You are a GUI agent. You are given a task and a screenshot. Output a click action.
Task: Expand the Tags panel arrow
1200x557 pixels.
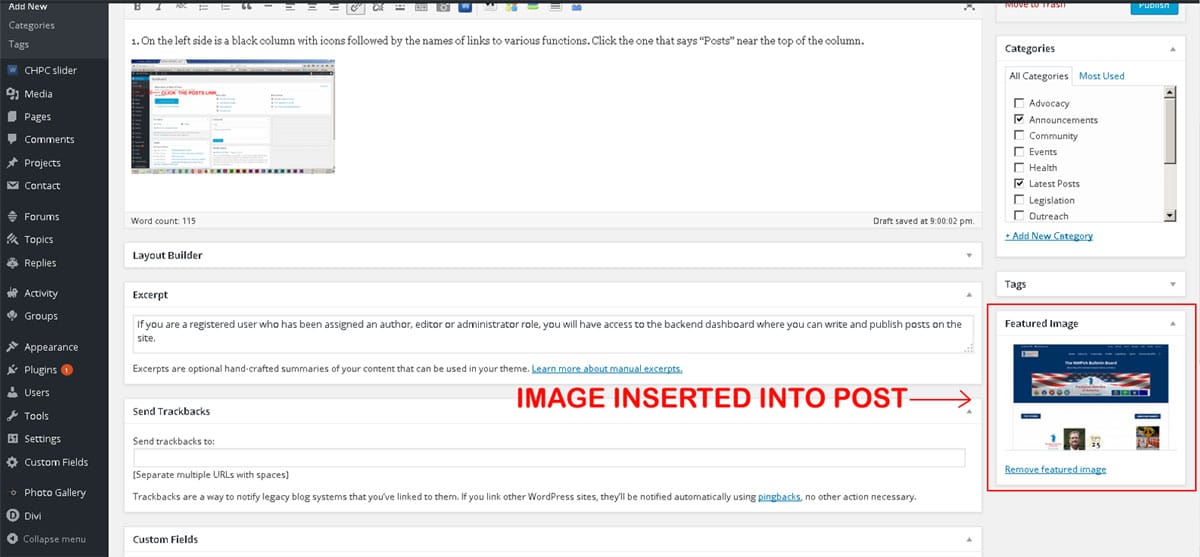(x=1172, y=285)
